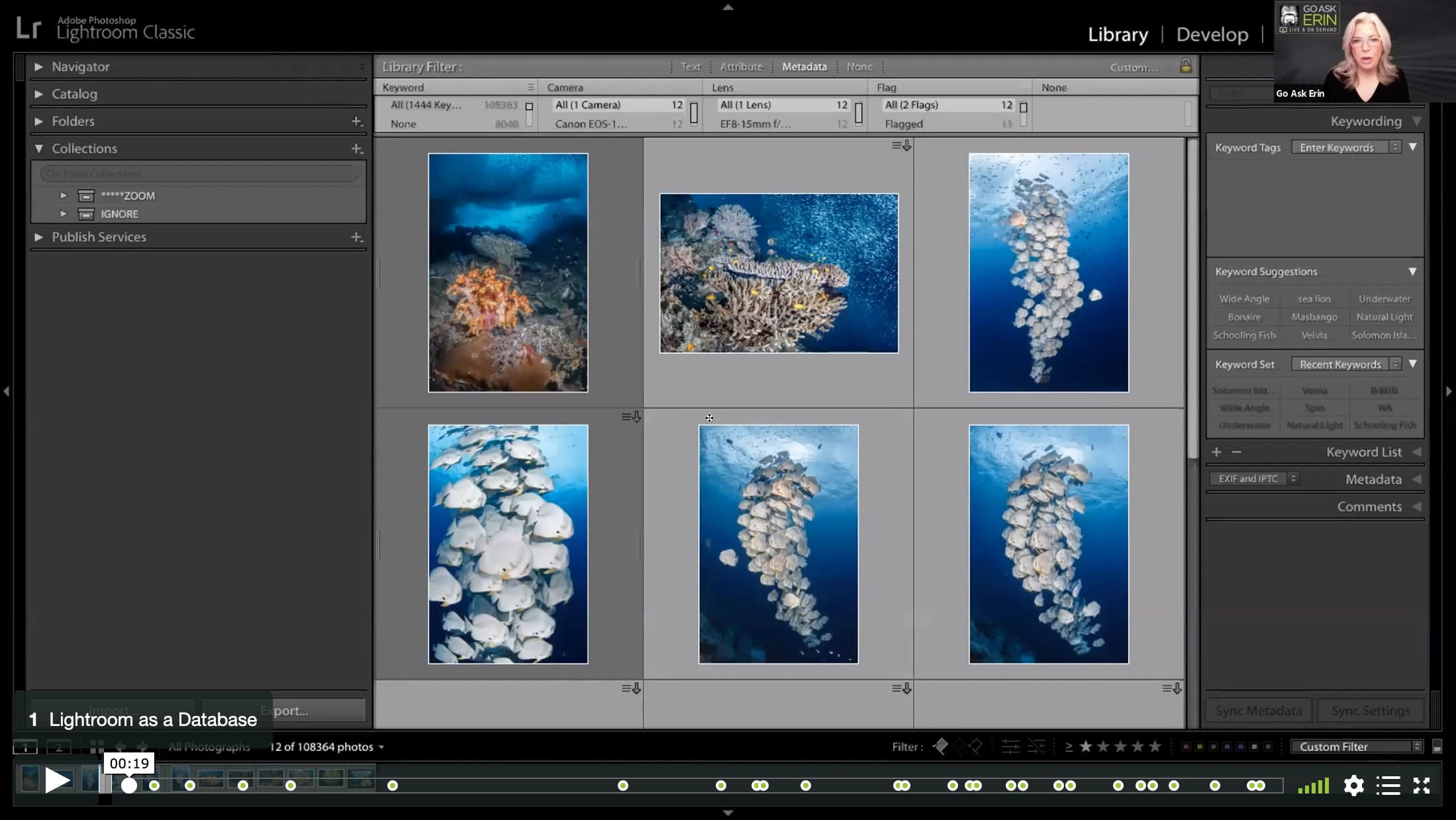Add a folder with the Folders plus icon

[357, 121]
